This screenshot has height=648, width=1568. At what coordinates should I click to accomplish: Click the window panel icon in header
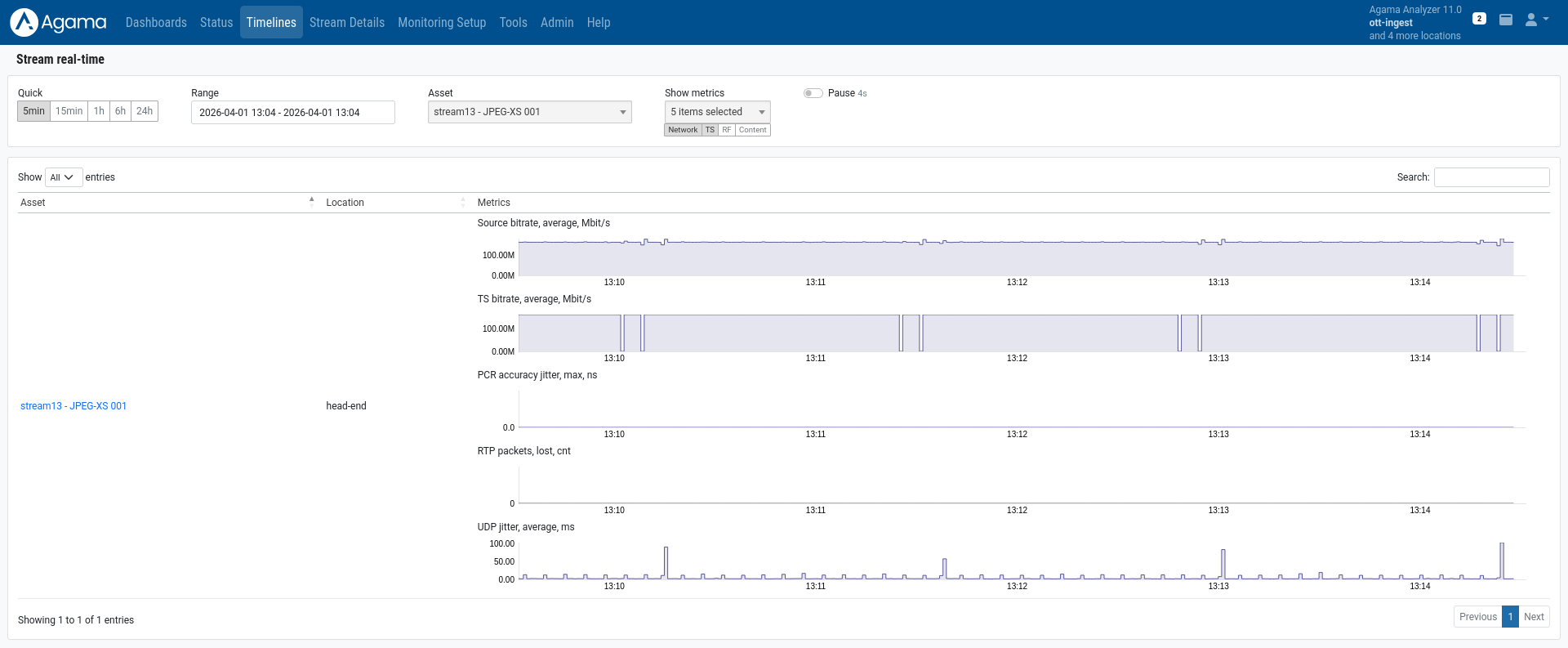(x=1506, y=20)
